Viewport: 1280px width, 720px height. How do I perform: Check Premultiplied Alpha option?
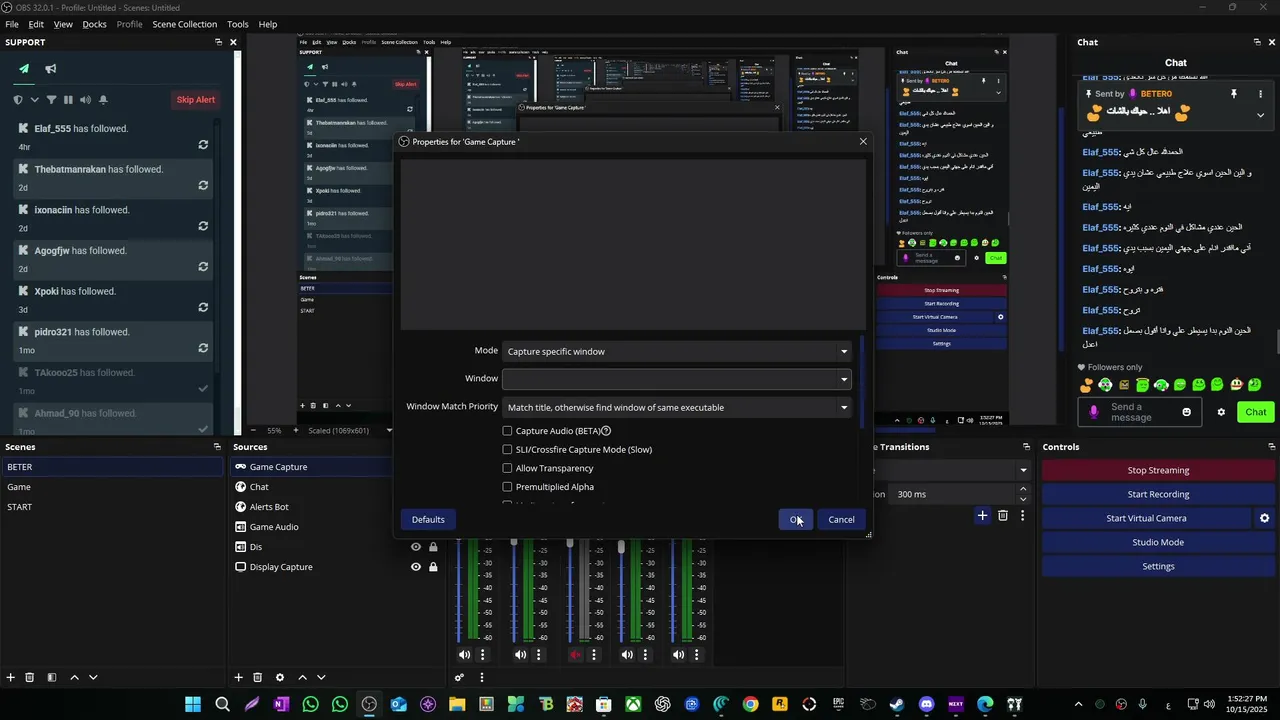[x=507, y=487]
